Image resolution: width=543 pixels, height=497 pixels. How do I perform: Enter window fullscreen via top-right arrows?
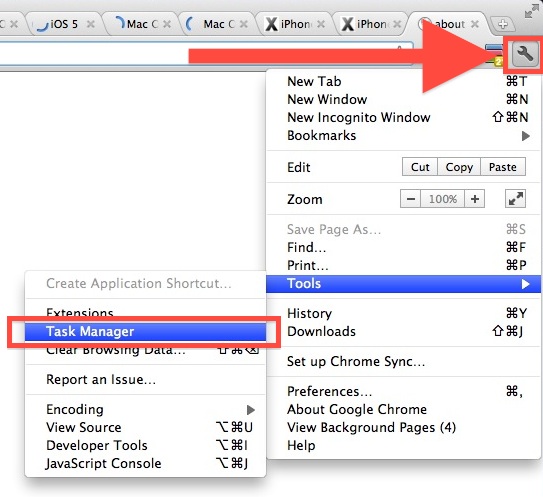coord(531,11)
